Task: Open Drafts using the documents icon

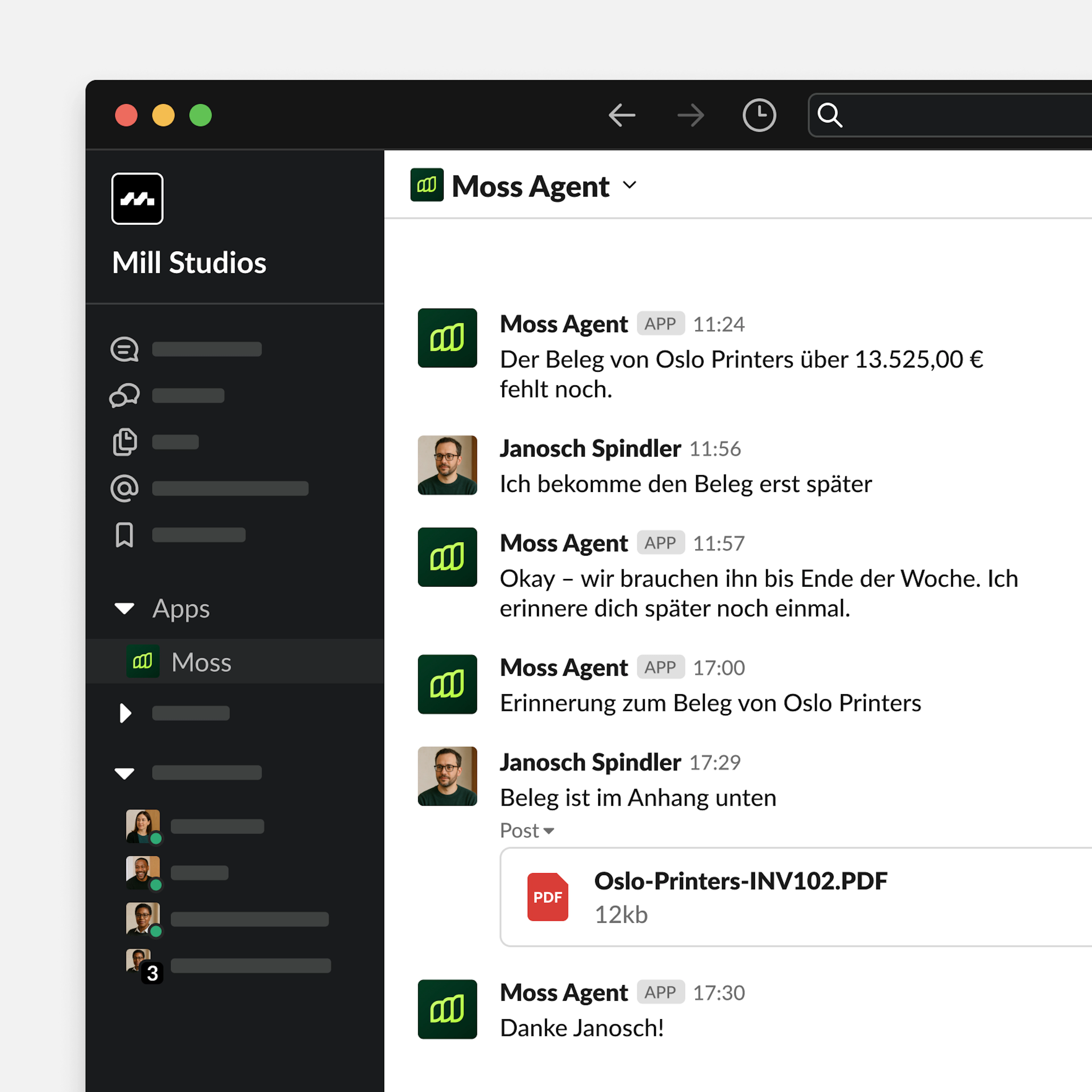Action: [x=124, y=442]
